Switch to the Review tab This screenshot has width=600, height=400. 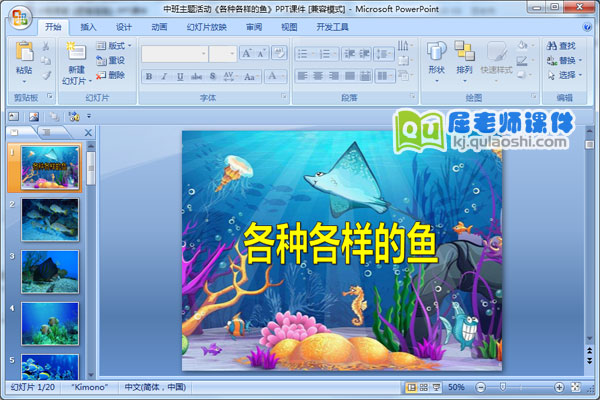(254, 27)
